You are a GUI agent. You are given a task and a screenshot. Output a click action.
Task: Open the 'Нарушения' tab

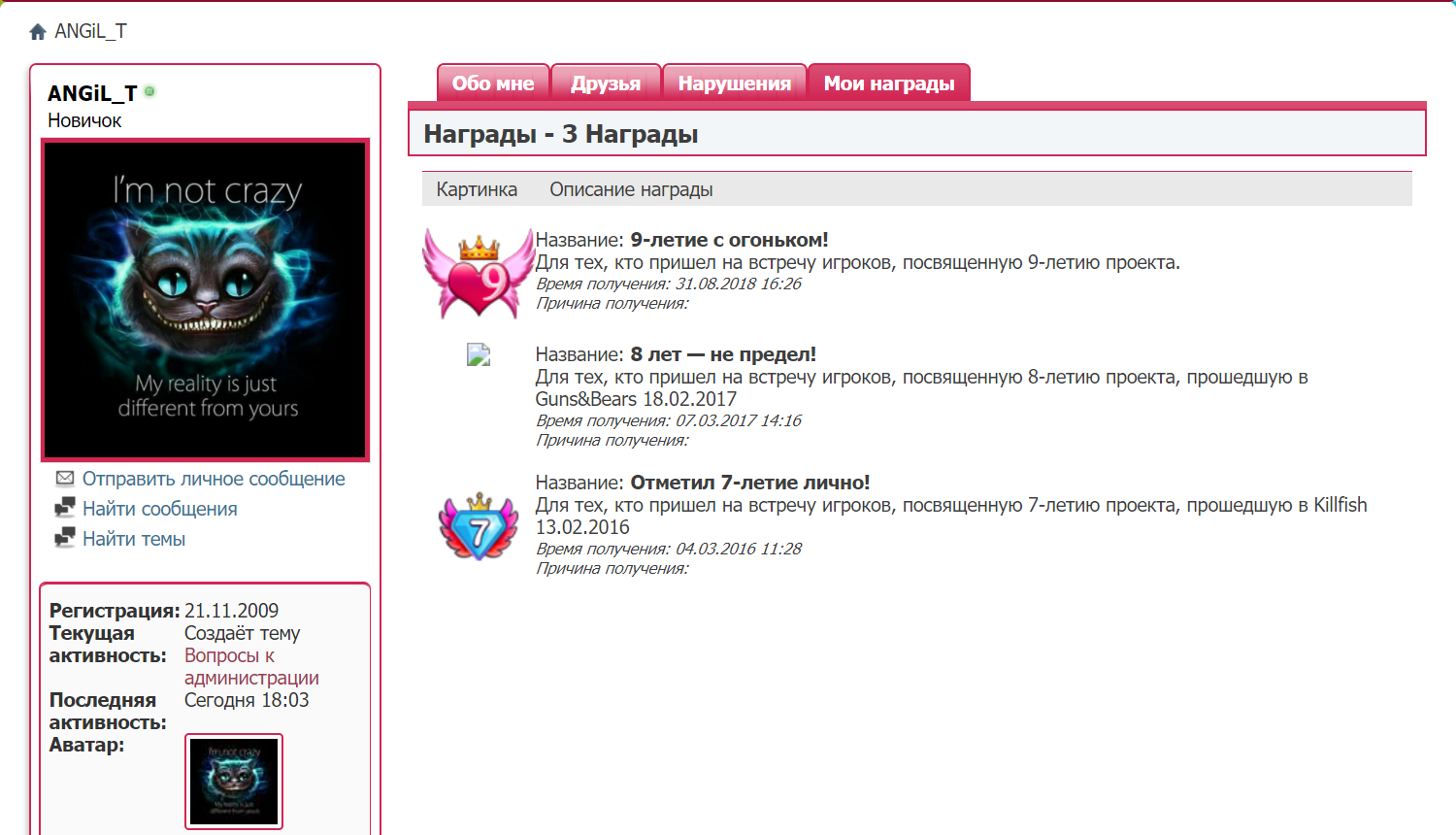(735, 83)
